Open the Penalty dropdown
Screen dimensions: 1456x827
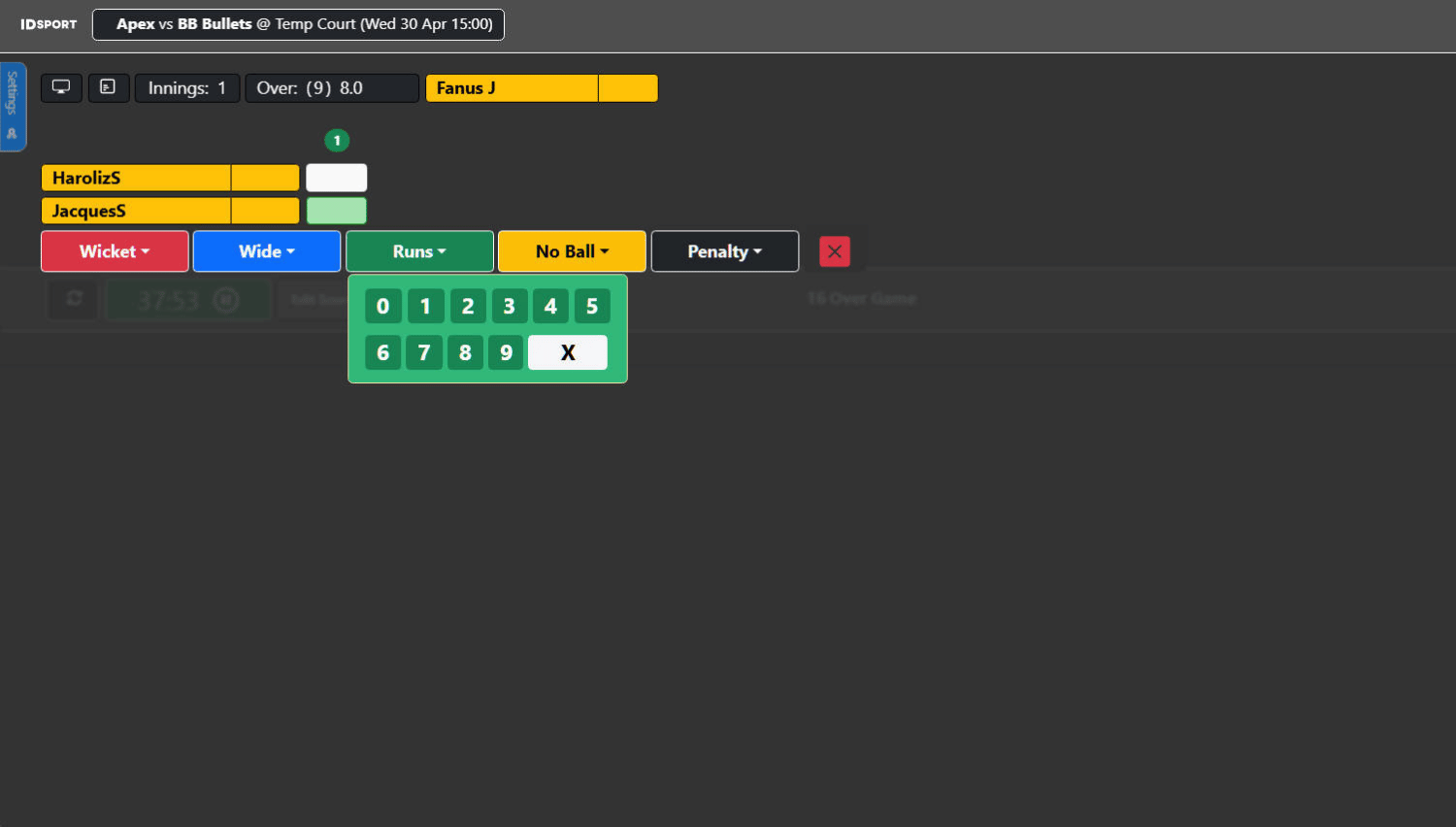[725, 251]
